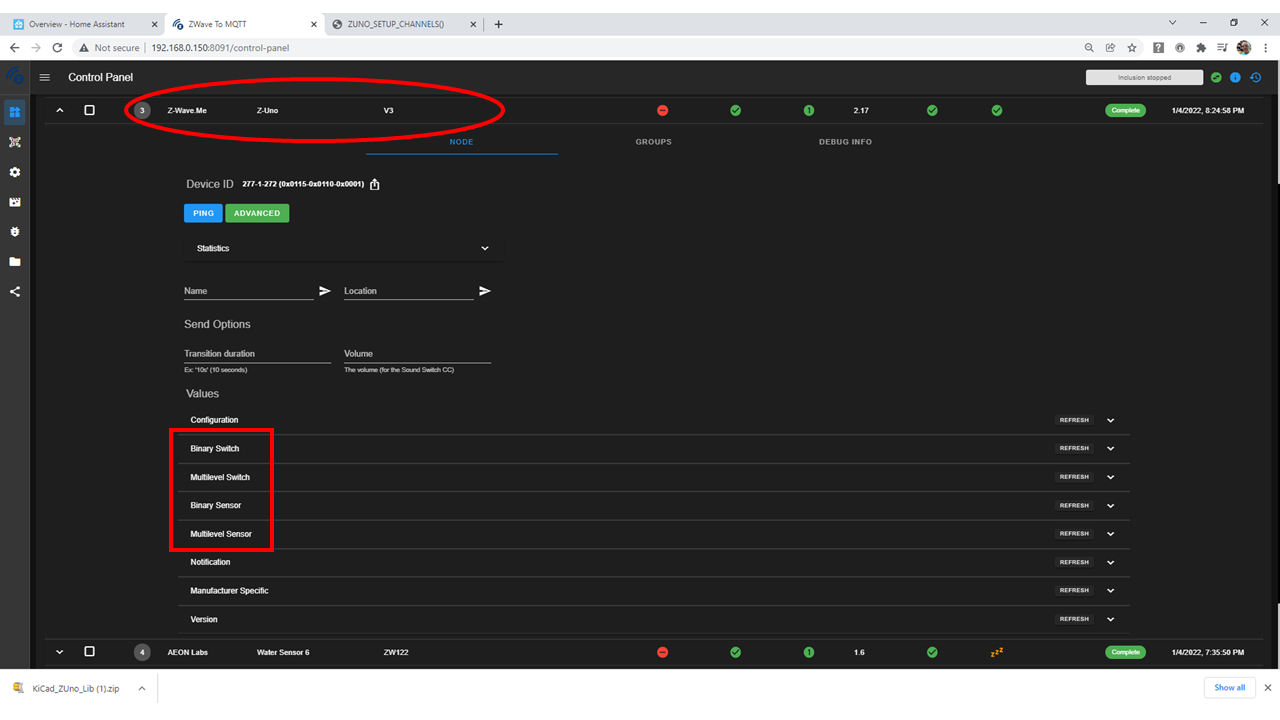Refresh the Multilevel Sensor values

1073,533
